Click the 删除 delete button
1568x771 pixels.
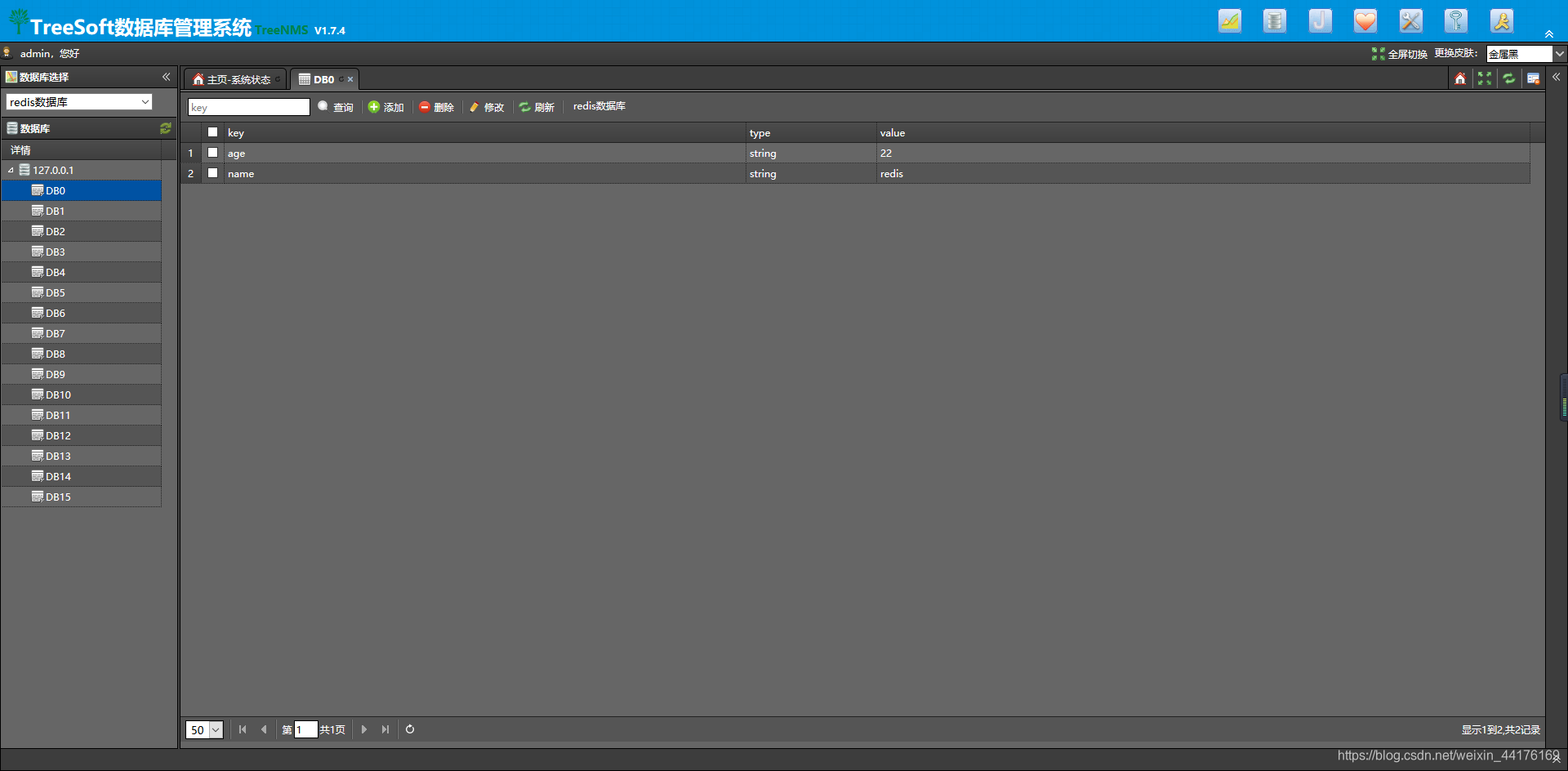[437, 107]
